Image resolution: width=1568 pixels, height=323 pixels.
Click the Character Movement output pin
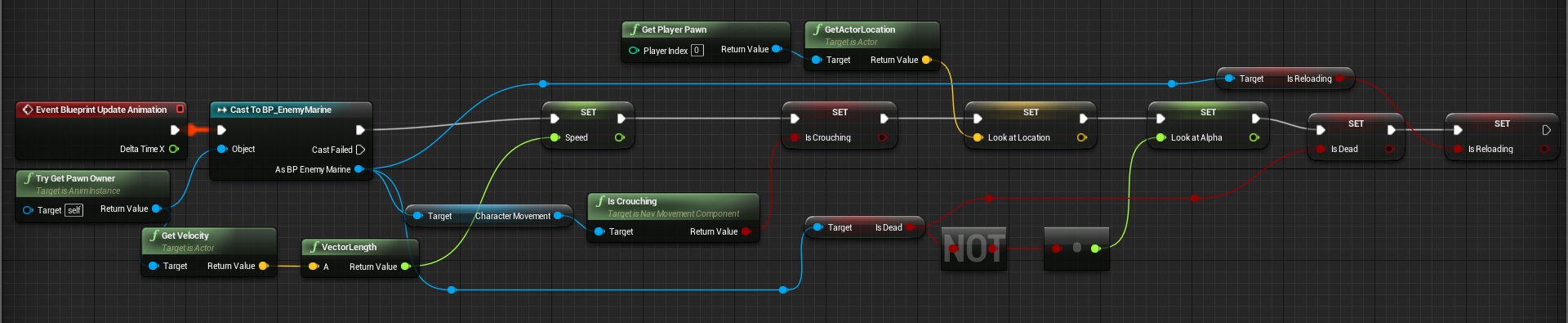click(558, 216)
